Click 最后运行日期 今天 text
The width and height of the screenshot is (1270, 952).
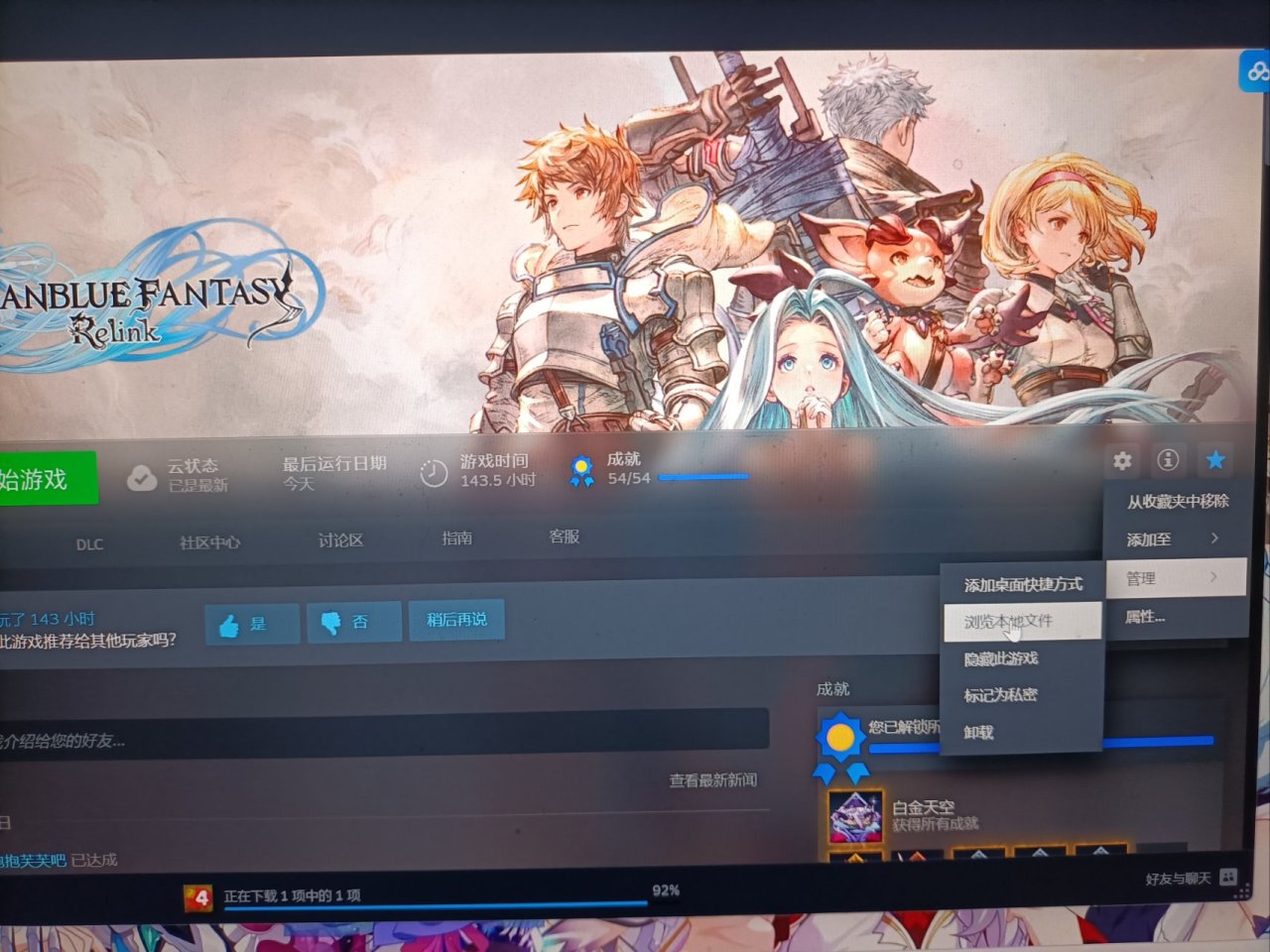point(334,473)
